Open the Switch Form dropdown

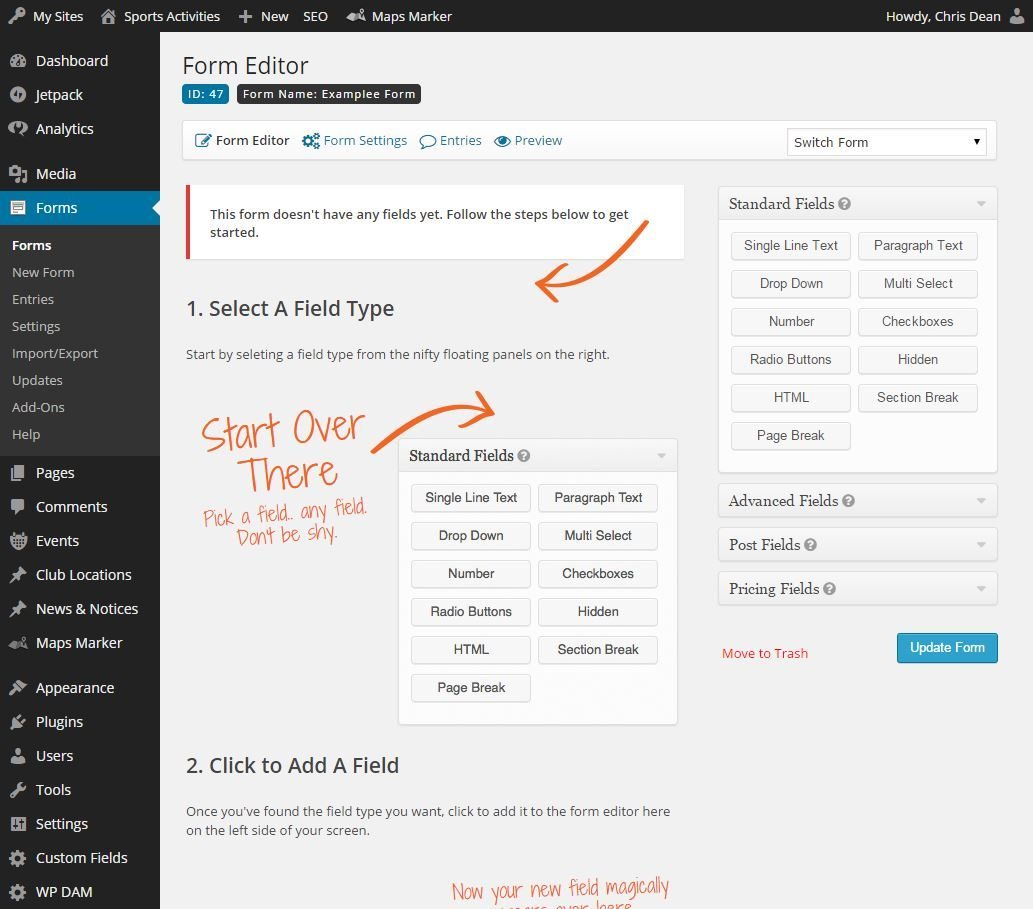tap(886, 142)
